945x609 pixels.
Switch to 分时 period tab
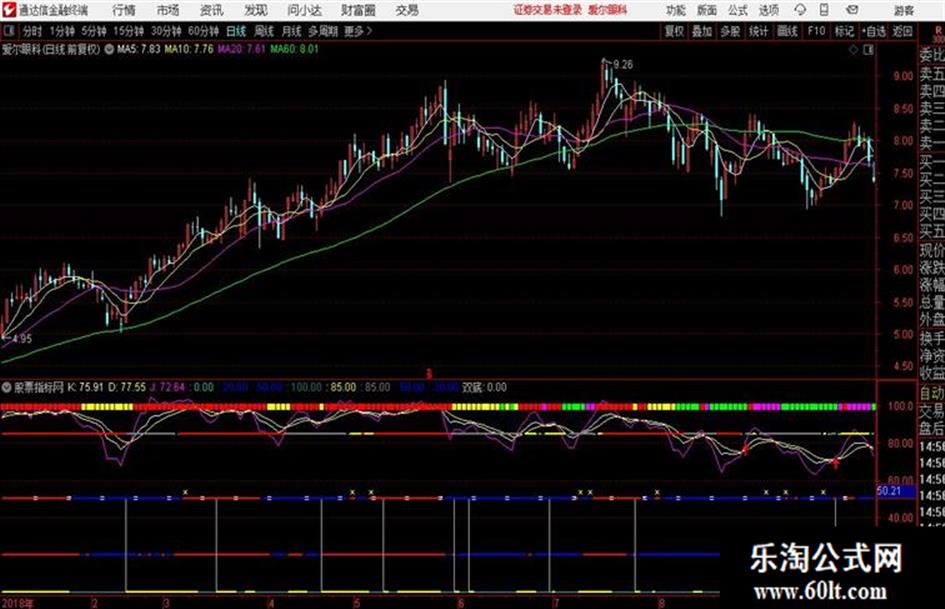[x=32, y=31]
